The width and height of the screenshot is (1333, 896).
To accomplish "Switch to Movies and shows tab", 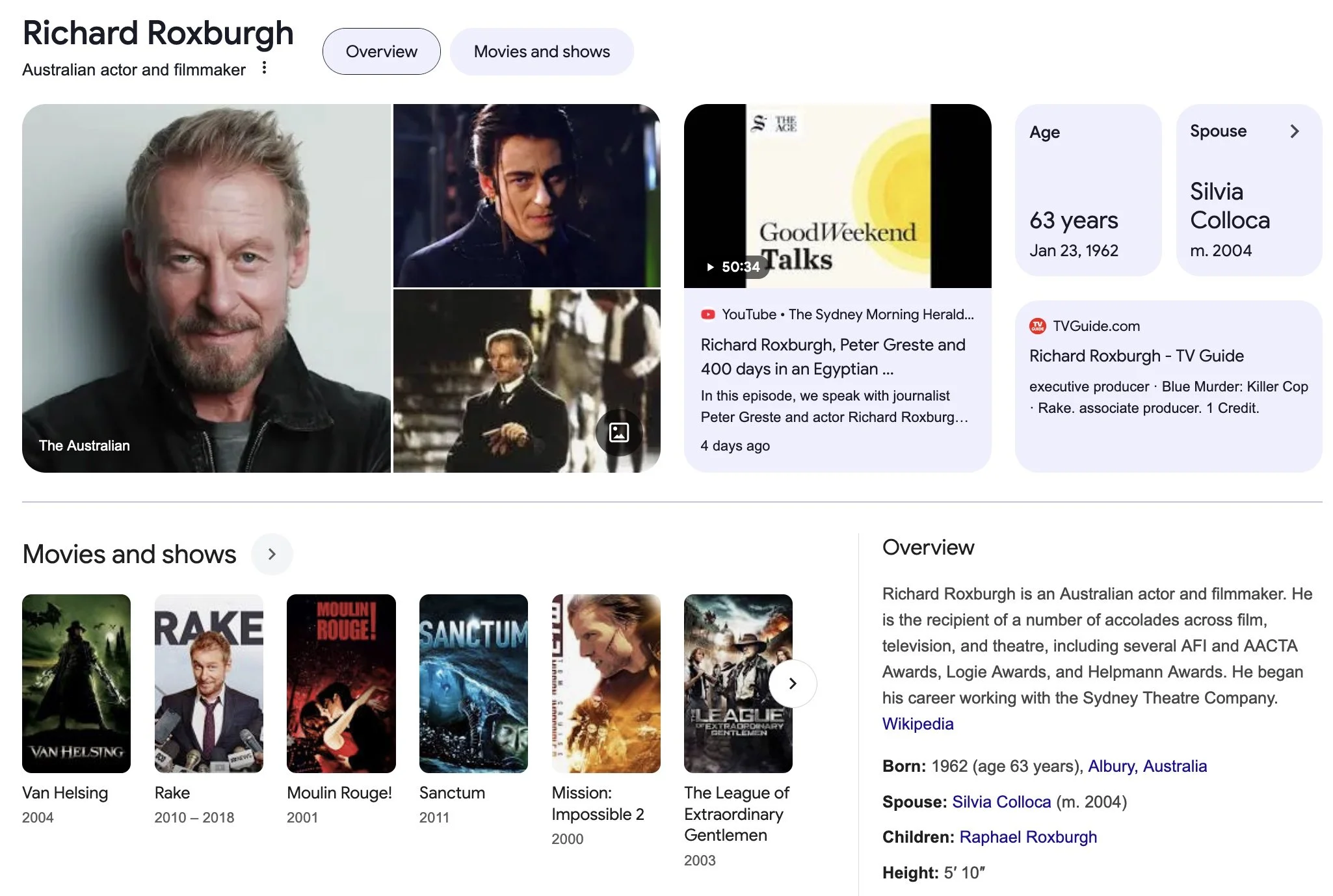I will coord(541,51).
